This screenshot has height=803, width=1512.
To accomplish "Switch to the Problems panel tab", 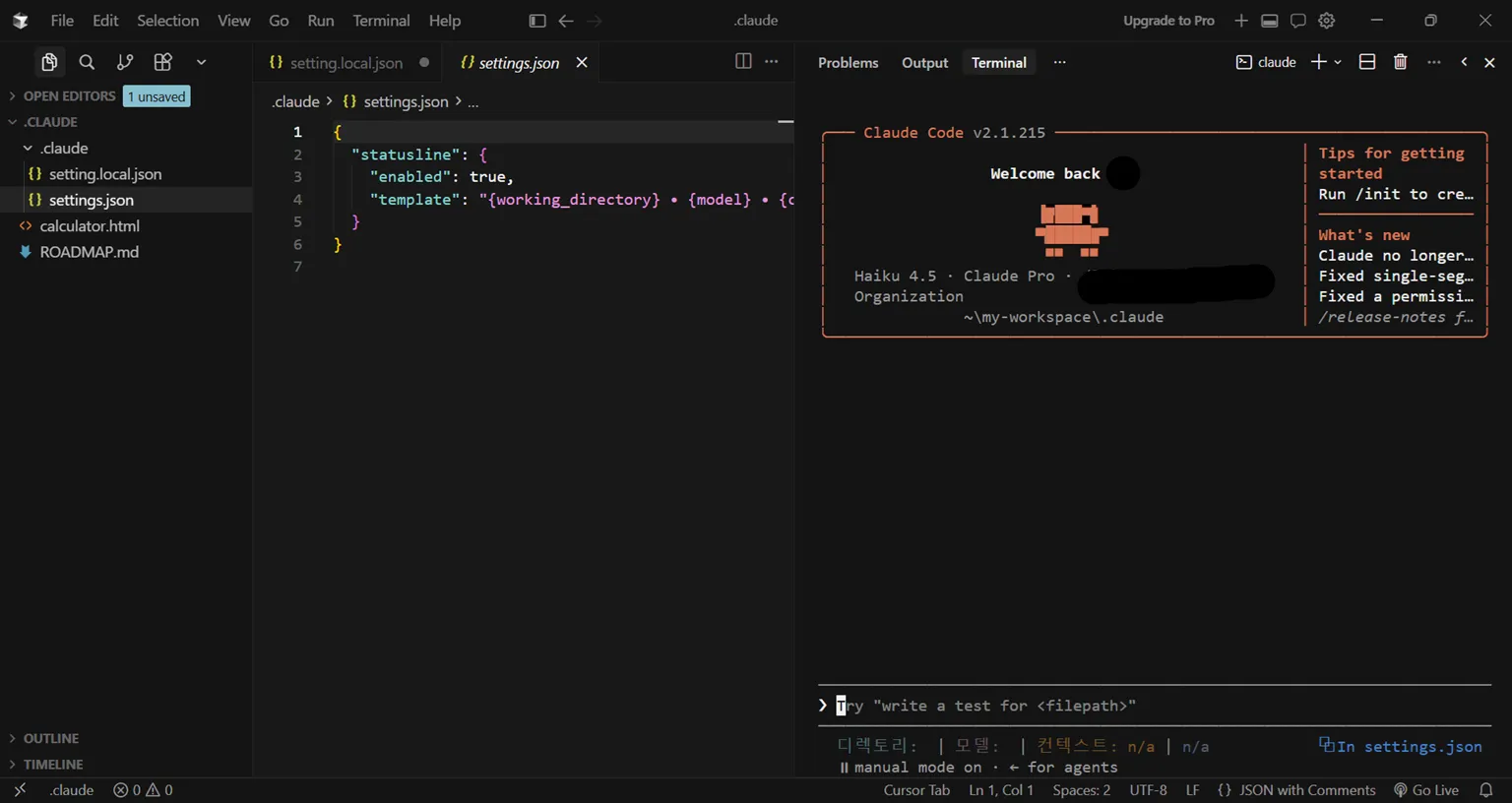I will click(x=848, y=63).
